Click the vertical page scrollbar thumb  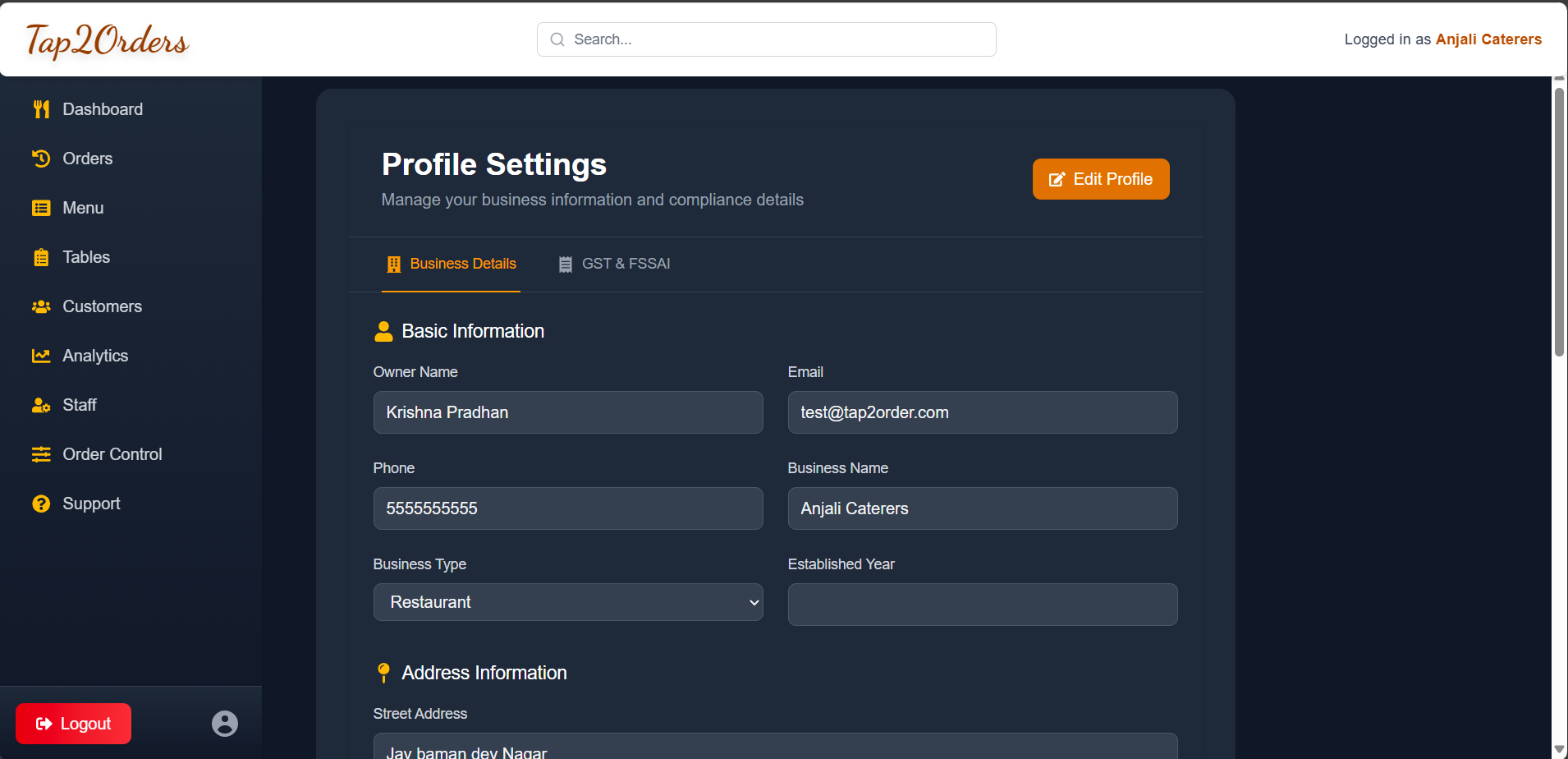pos(1559,222)
